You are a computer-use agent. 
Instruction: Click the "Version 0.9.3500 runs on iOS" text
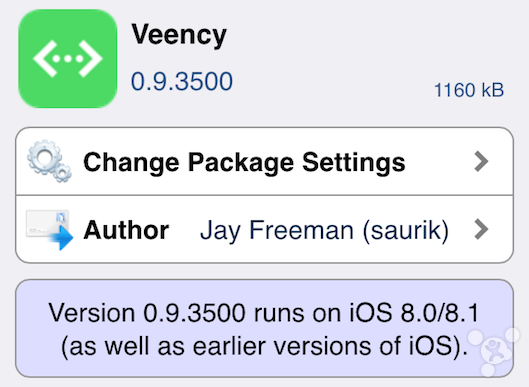221,313
